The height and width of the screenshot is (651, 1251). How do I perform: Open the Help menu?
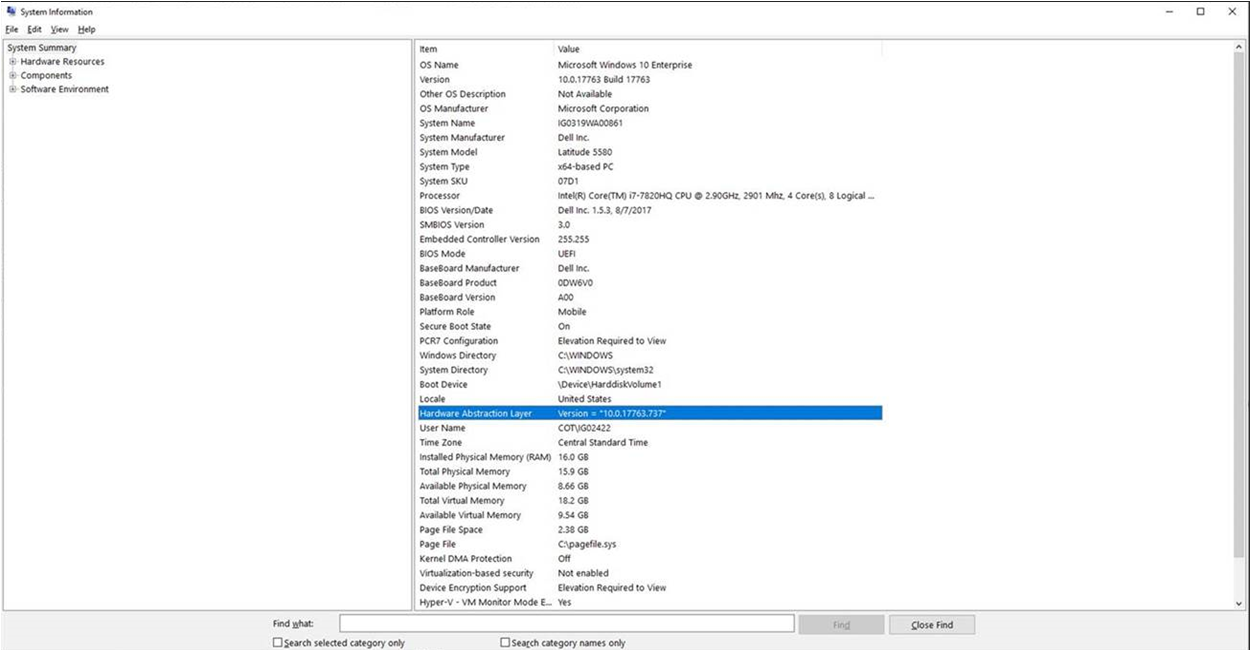click(85, 29)
